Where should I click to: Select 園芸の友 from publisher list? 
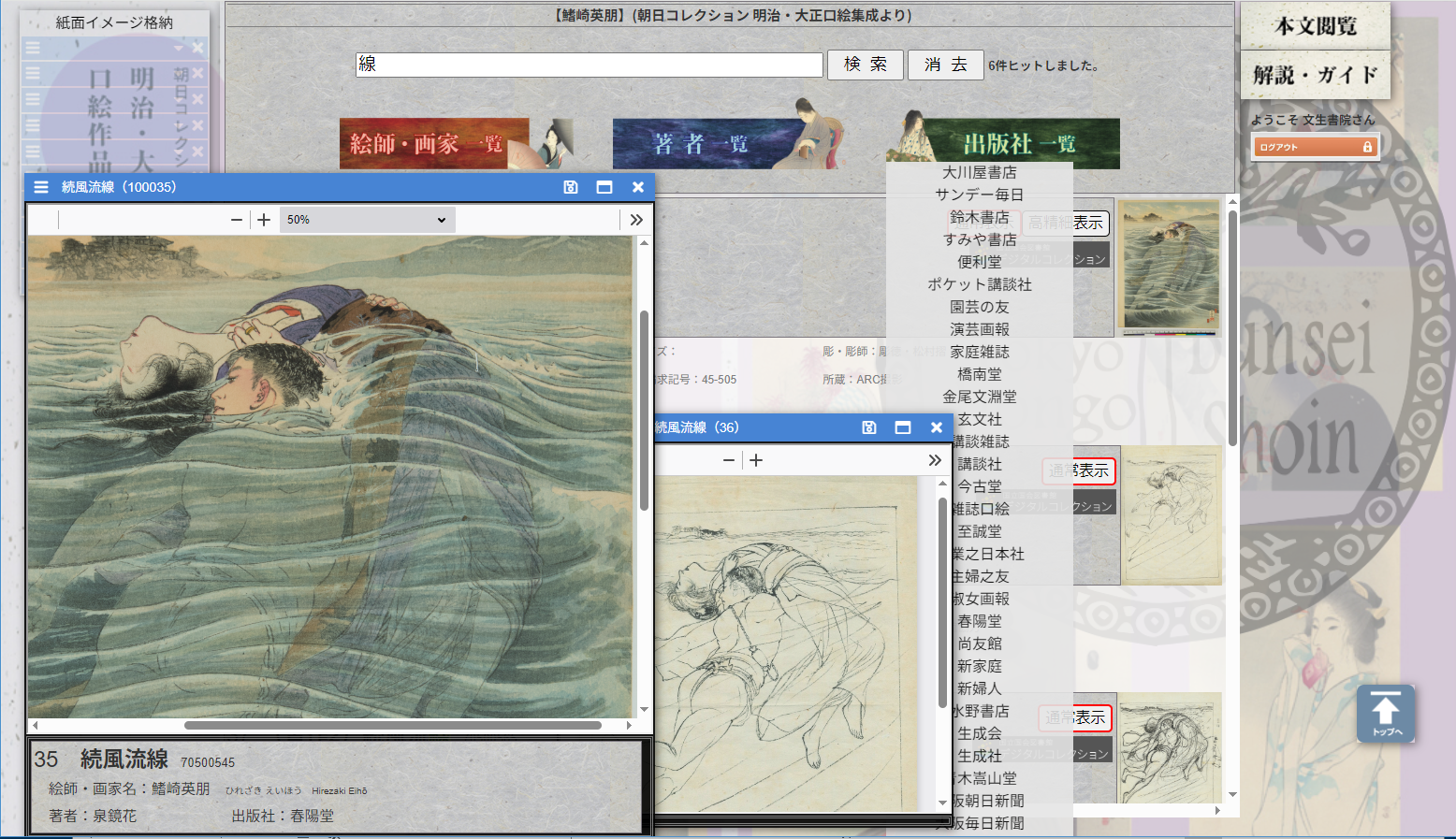980,307
